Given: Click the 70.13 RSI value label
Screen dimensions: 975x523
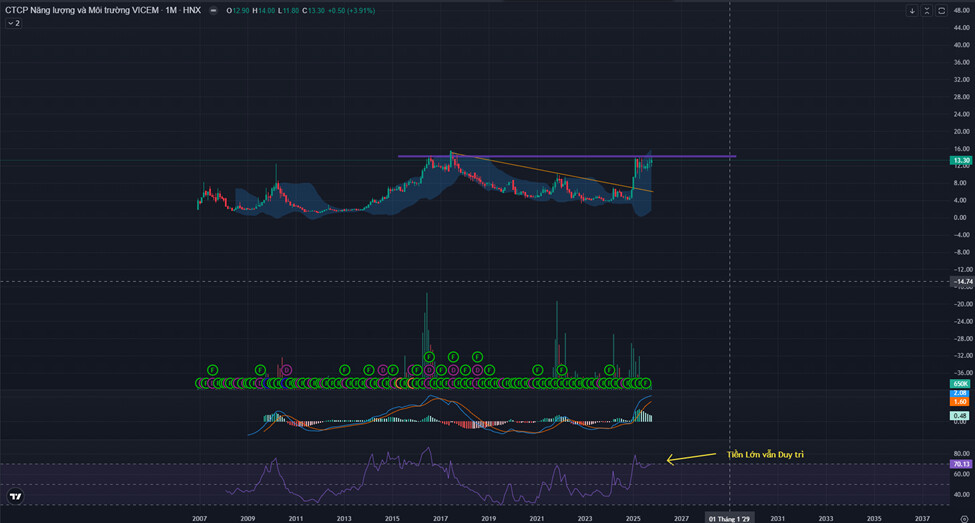Looking at the screenshot, I should point(959,464).
